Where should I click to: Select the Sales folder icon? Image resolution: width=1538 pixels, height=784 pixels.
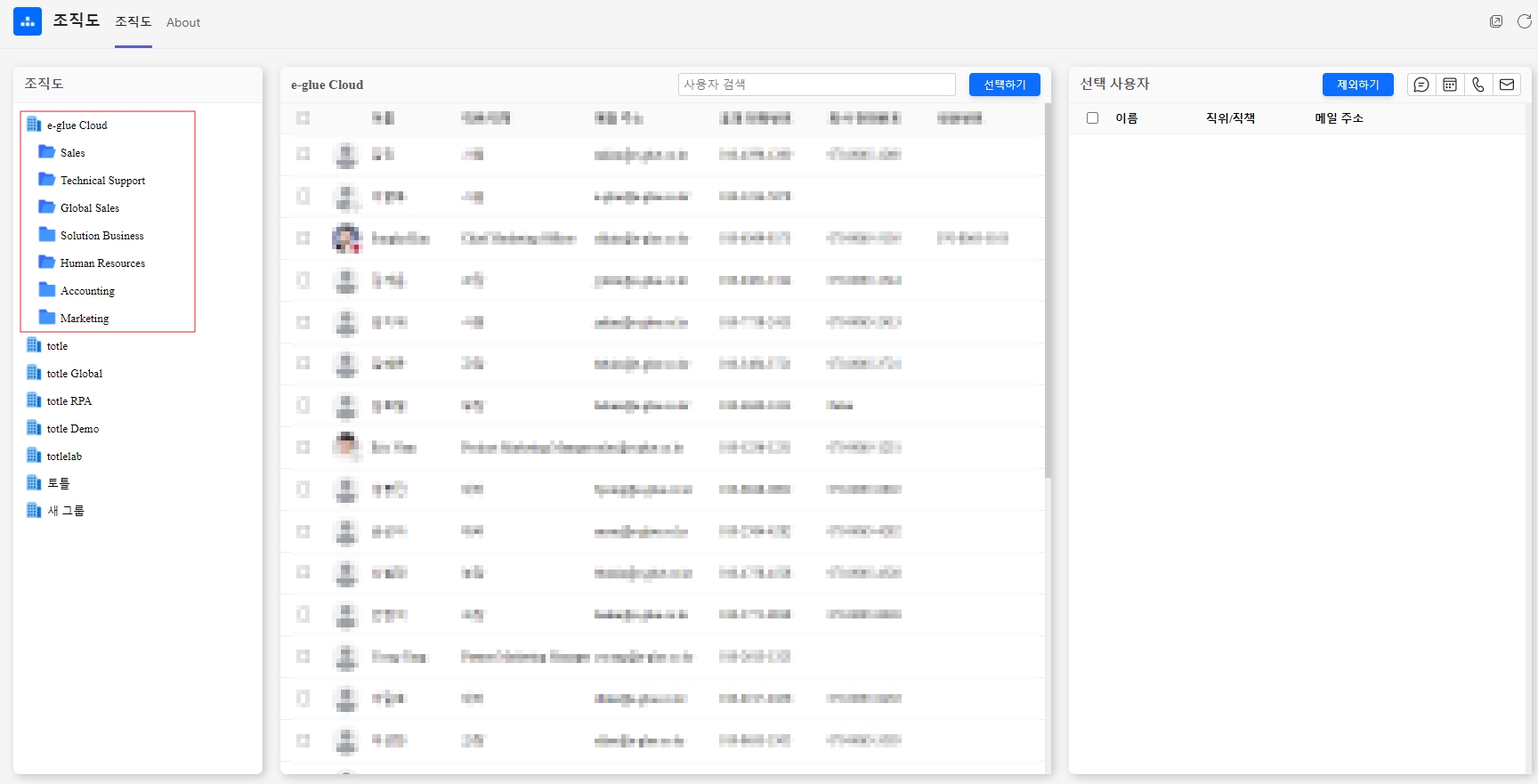point(47,152)
